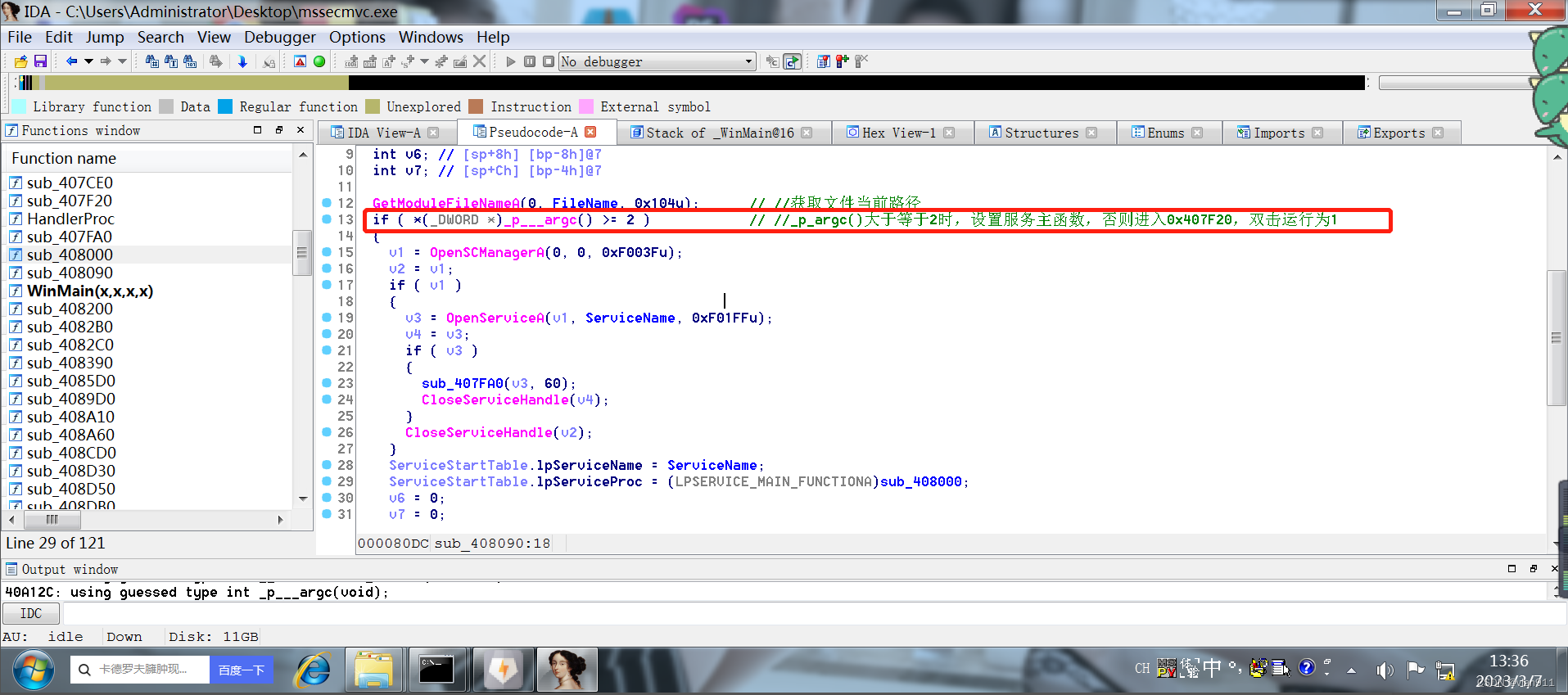1568x695 pixels.
Task: Click the red triangle warning toolbar icon
Action: tap(300, 61)
